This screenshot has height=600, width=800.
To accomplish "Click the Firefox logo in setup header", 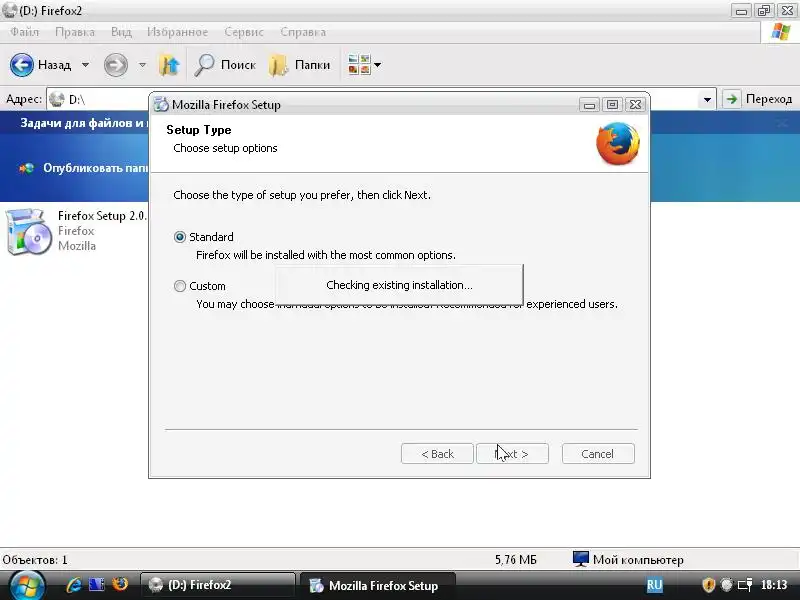I will (618, 143).
